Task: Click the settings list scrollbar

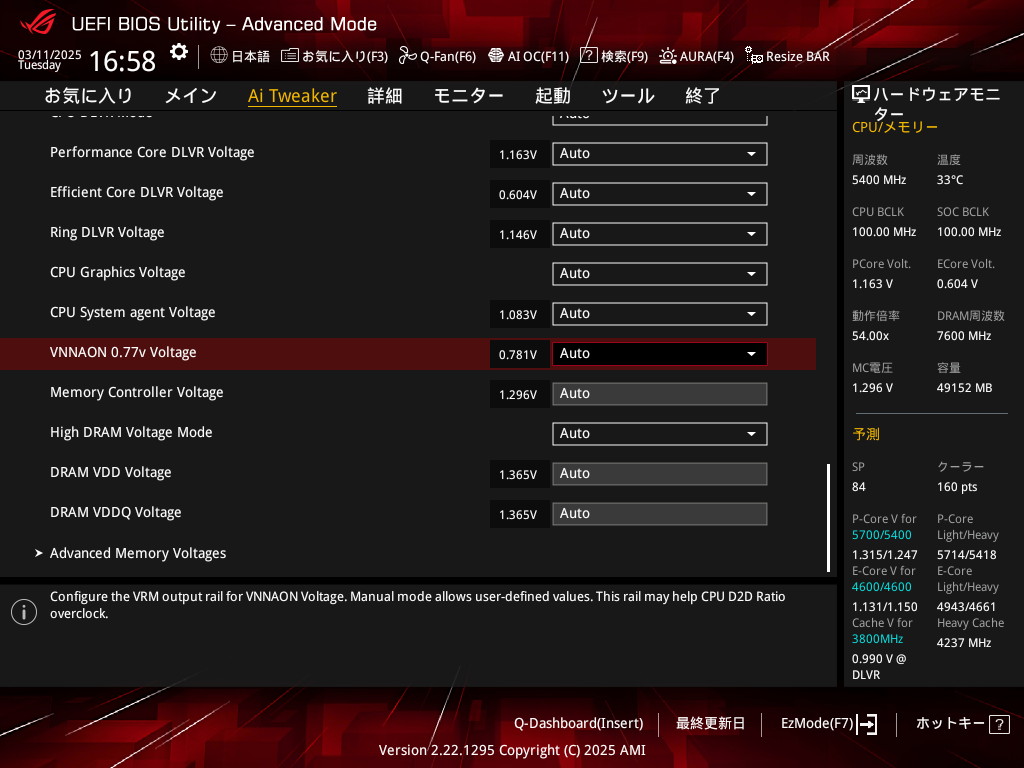Action: [x=828, y=518]
